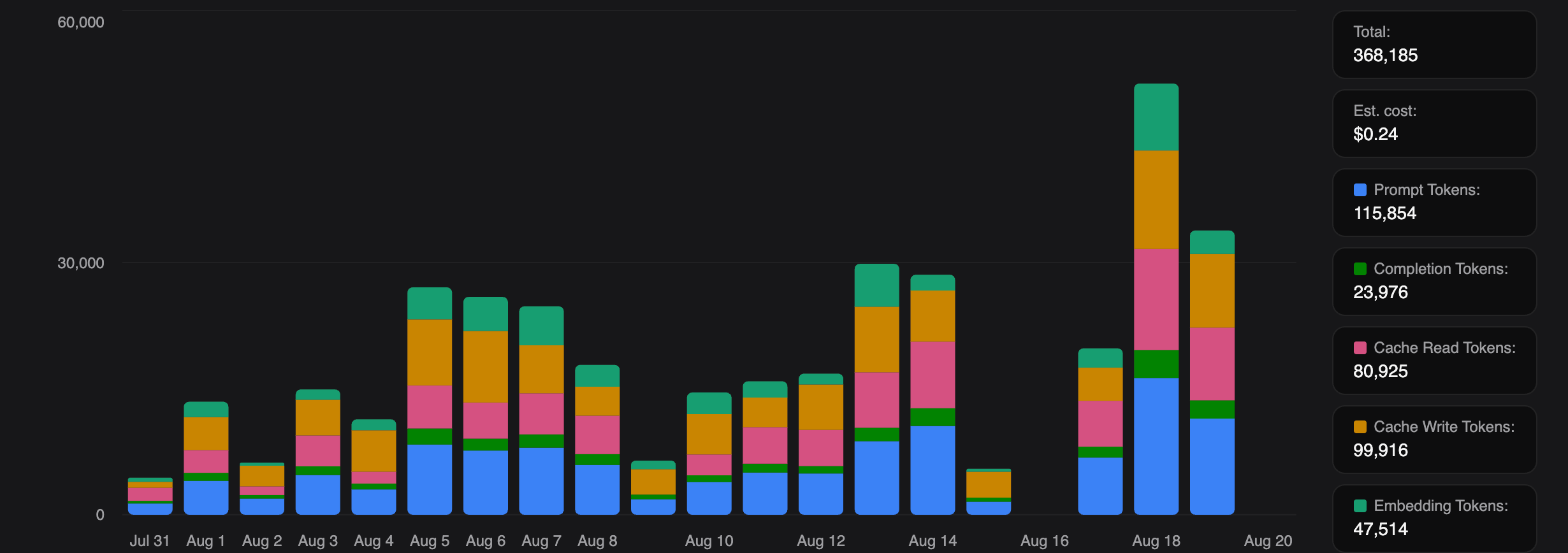Click the Aug 18 tallest stacked bar
Viewport: 1568px width, 553px height.
coord(1156,299)
